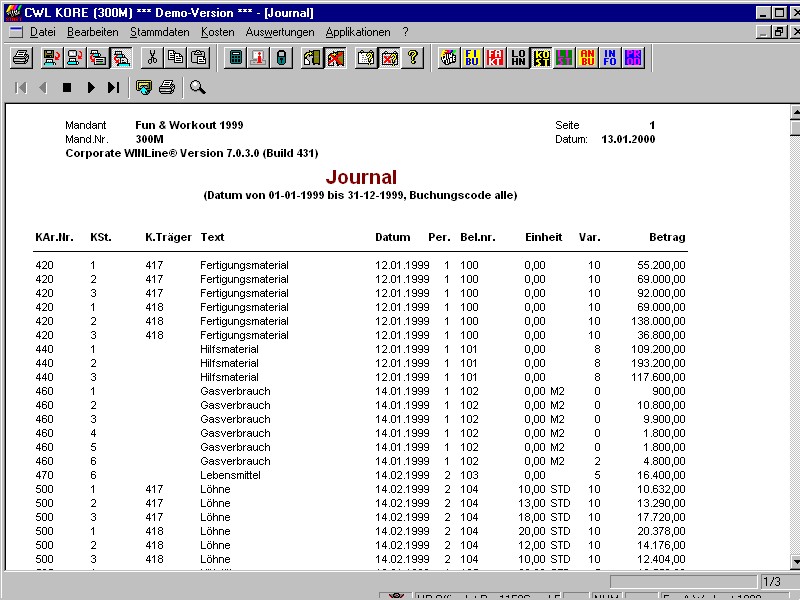Click Fun & Workout 1999 client name
The height and width of the screenshot is (600, 800).
(x=189, y=125)
